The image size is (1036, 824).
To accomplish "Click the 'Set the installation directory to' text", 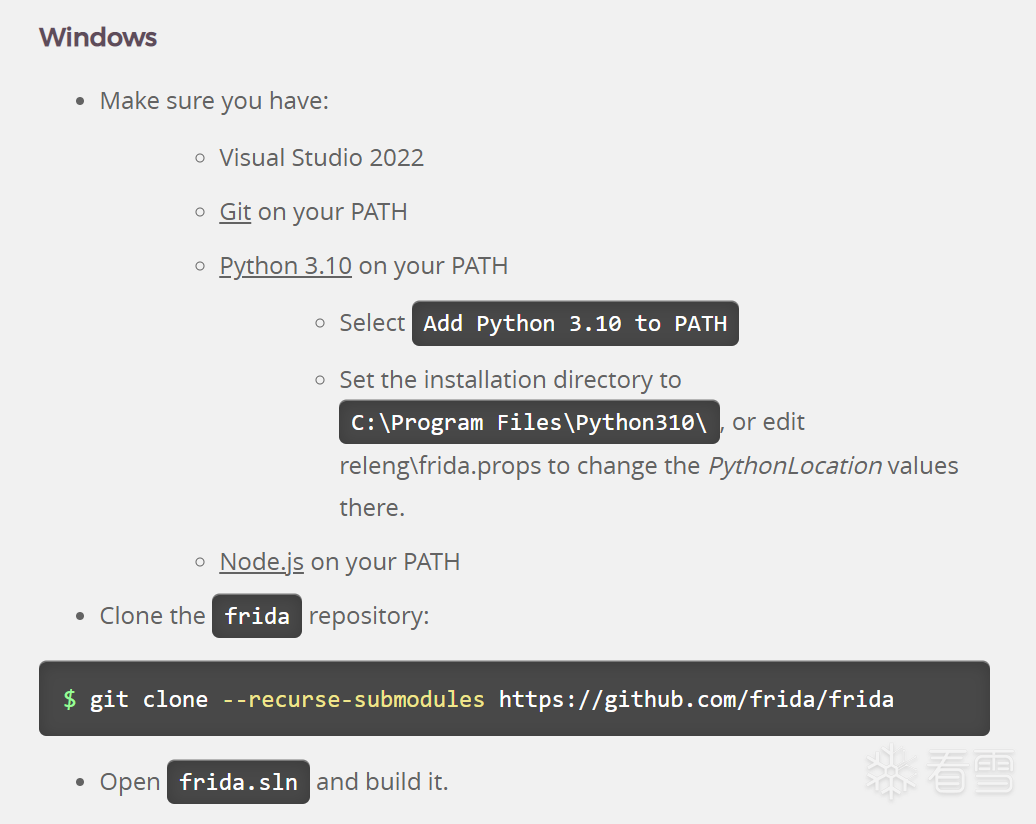I will 510,380.
